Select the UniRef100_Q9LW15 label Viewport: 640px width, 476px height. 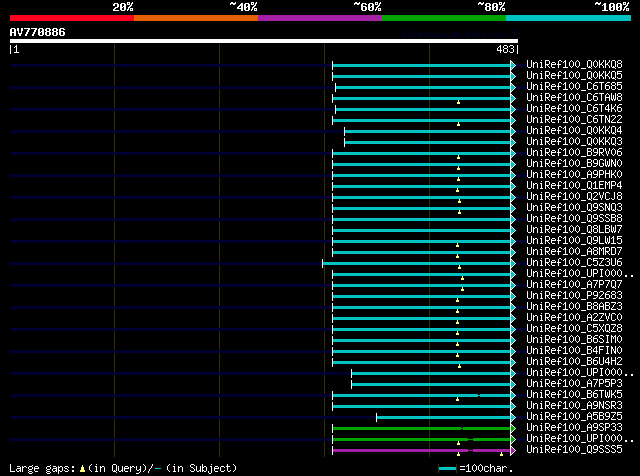(x=574, y=241)
